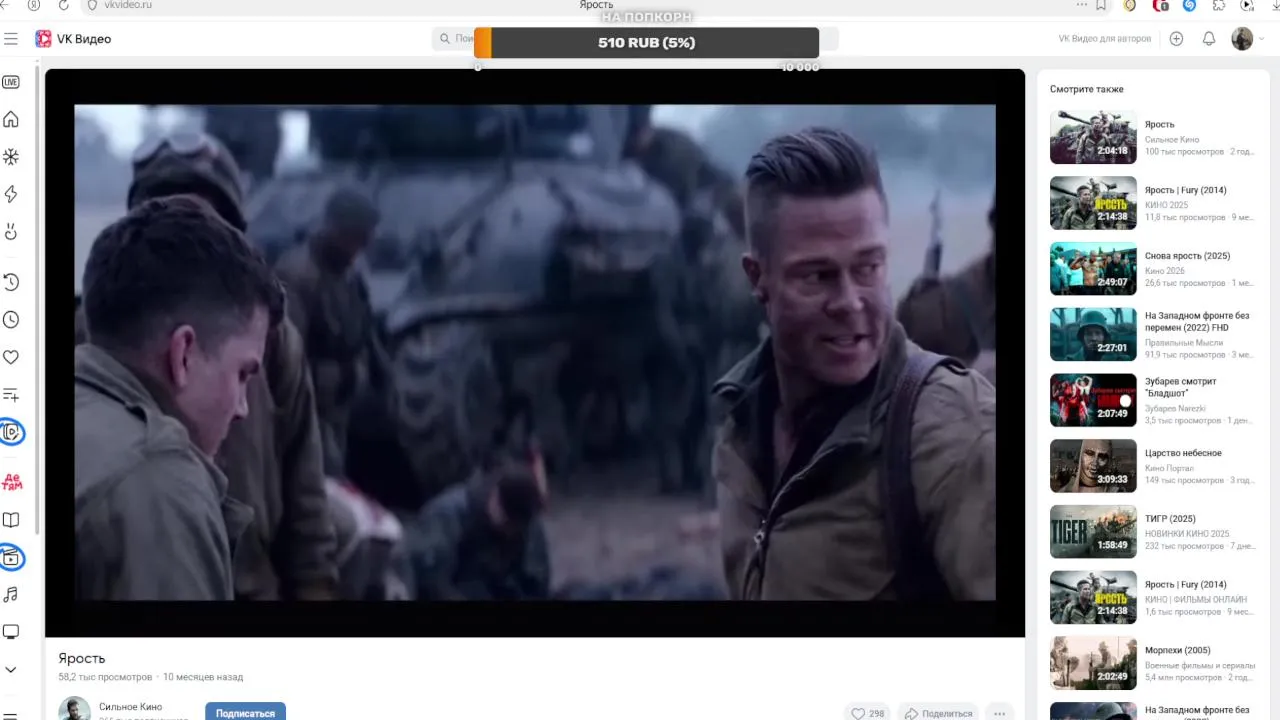Viewport: 1280px width, 720px height.
Task: Click the left sidebar vertical scrollbar
Action: click(37, 300)
